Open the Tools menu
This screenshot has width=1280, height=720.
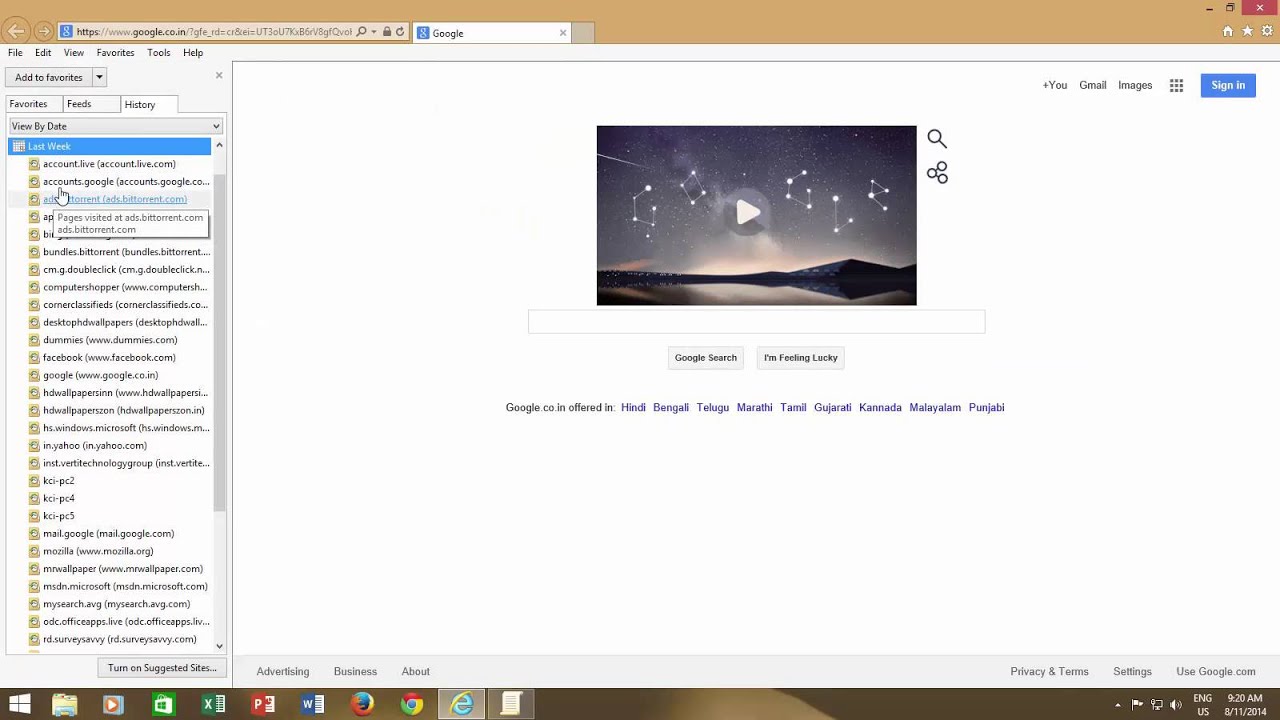pos(158,53)
